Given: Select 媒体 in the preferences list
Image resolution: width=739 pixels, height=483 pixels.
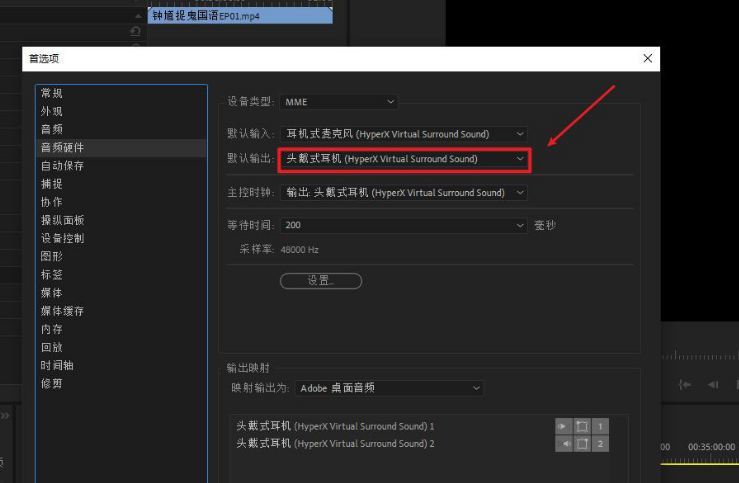Looking at the screenshot, I should click(x=121, y=293).
